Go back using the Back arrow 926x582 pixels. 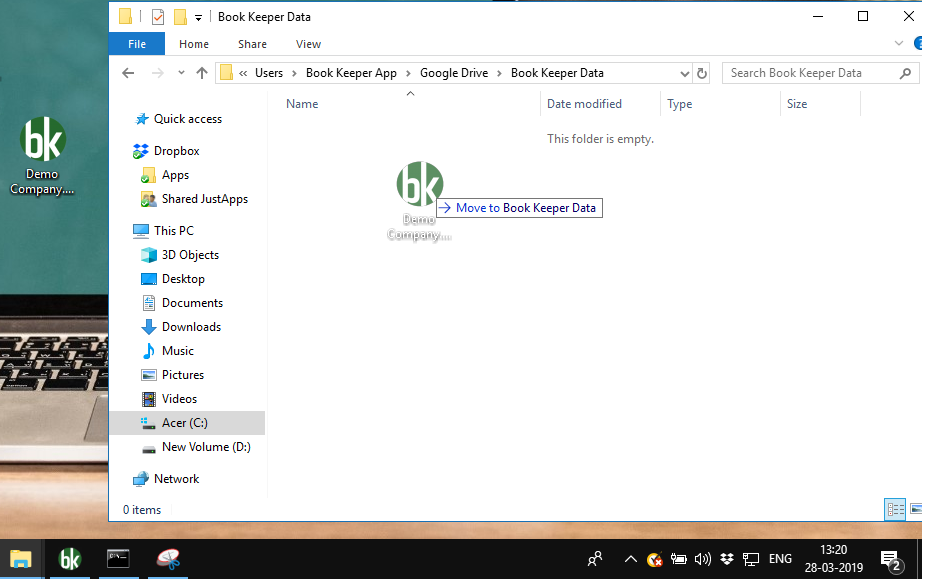click(128, 73)
